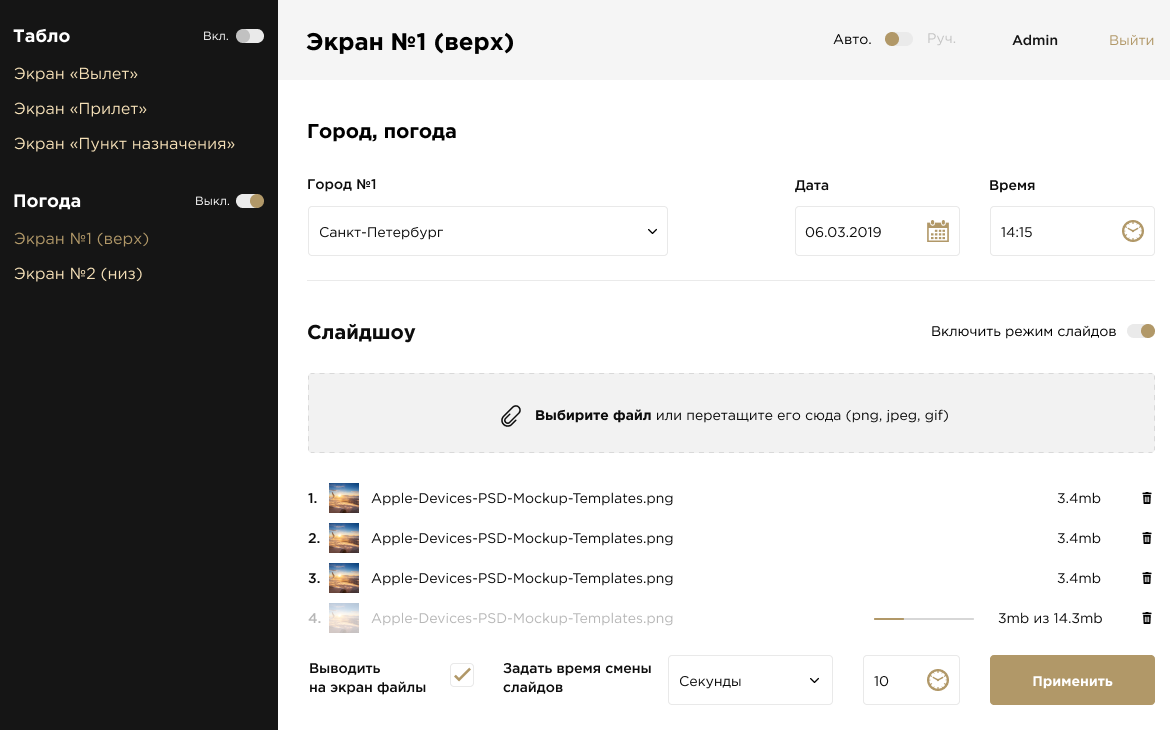The image size is (1170, 730).
Task: Click the clock icon in Время field
Action: [1132, 231]
